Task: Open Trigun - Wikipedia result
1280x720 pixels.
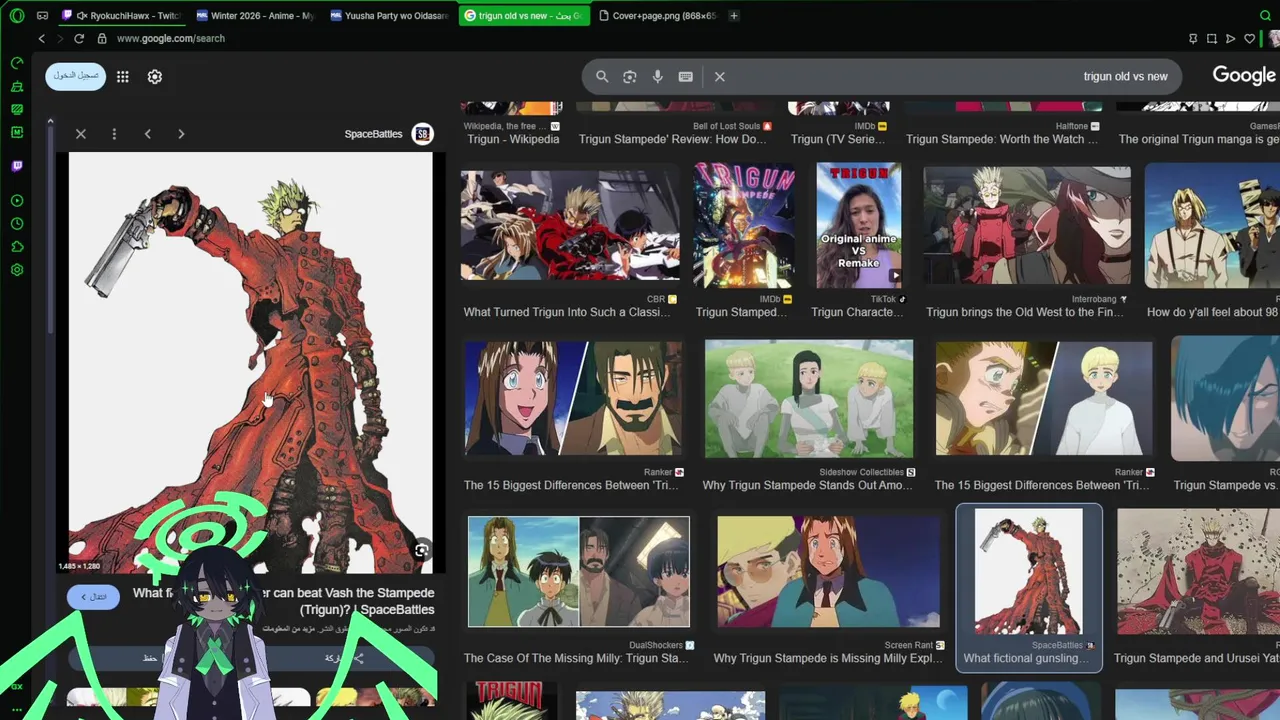Action: (513, 140)
